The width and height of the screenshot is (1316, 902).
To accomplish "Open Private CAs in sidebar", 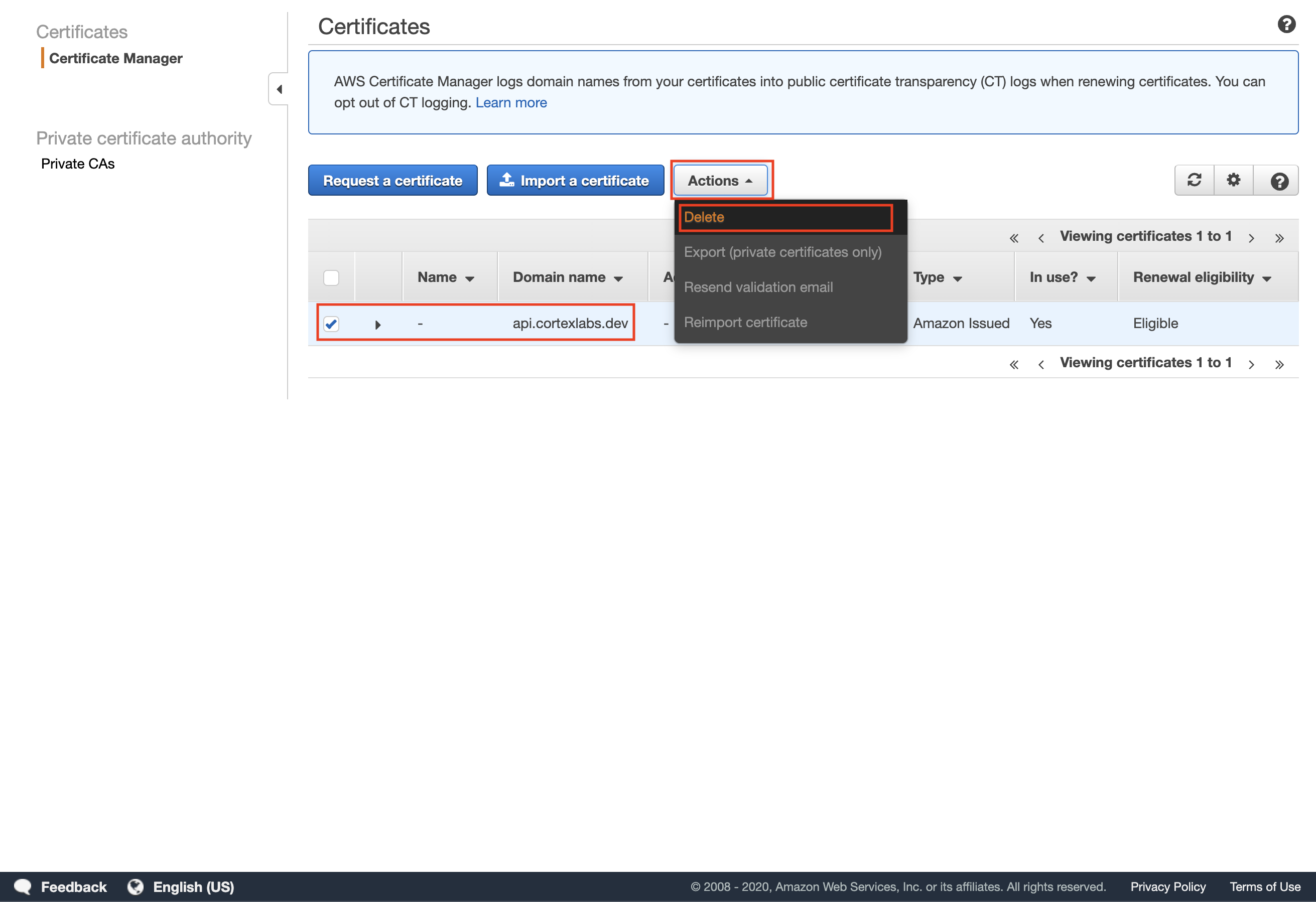I will pyautogui.click(x=78, y=164).
